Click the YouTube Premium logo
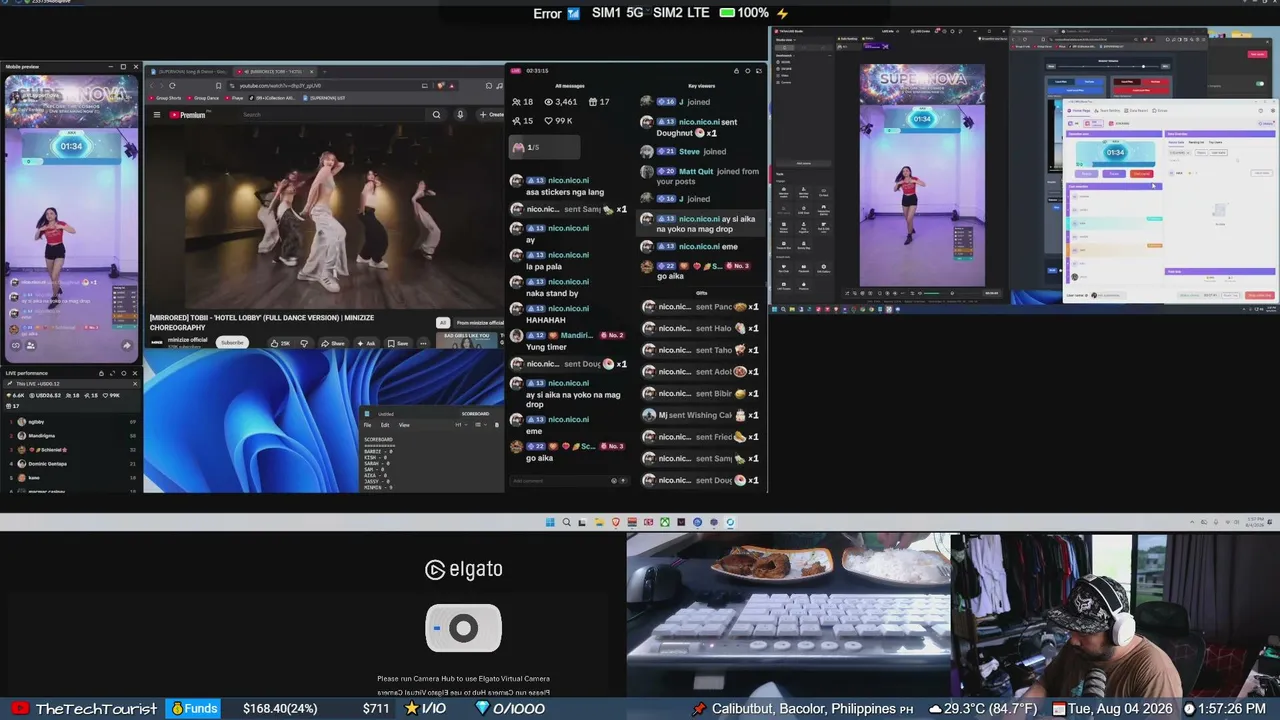This screenshot has height=720, width=1280. (x=187, y=115)
